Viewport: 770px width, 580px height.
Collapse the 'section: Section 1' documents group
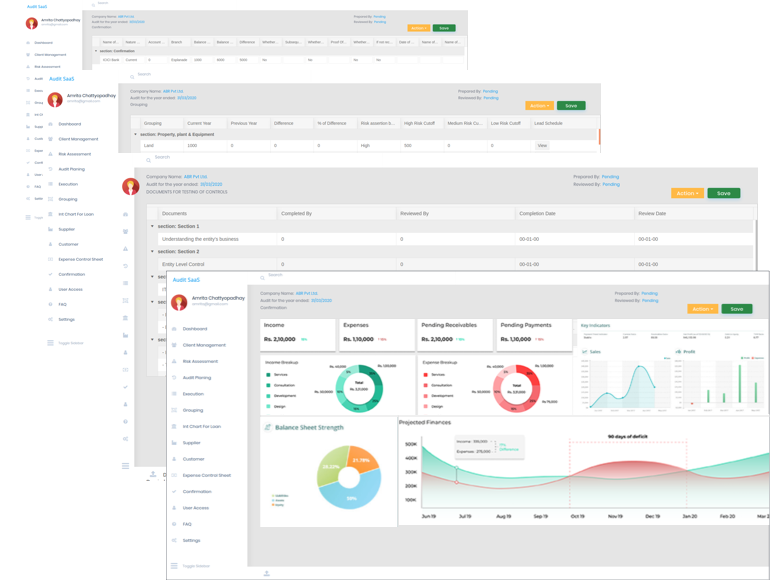tap(153, 227)
